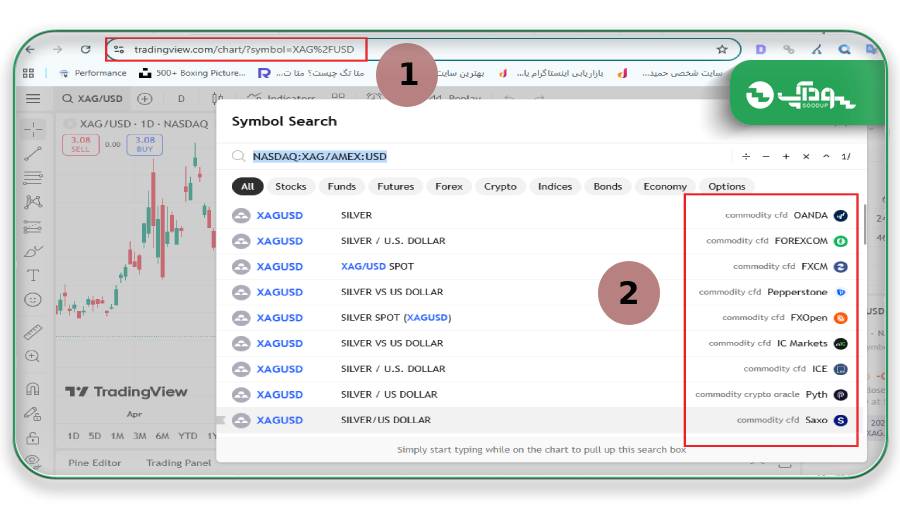Image resolution: width=900 pixels, height=508 pixels.
Task: Select the All filter tab
Action: pos(247,187)
